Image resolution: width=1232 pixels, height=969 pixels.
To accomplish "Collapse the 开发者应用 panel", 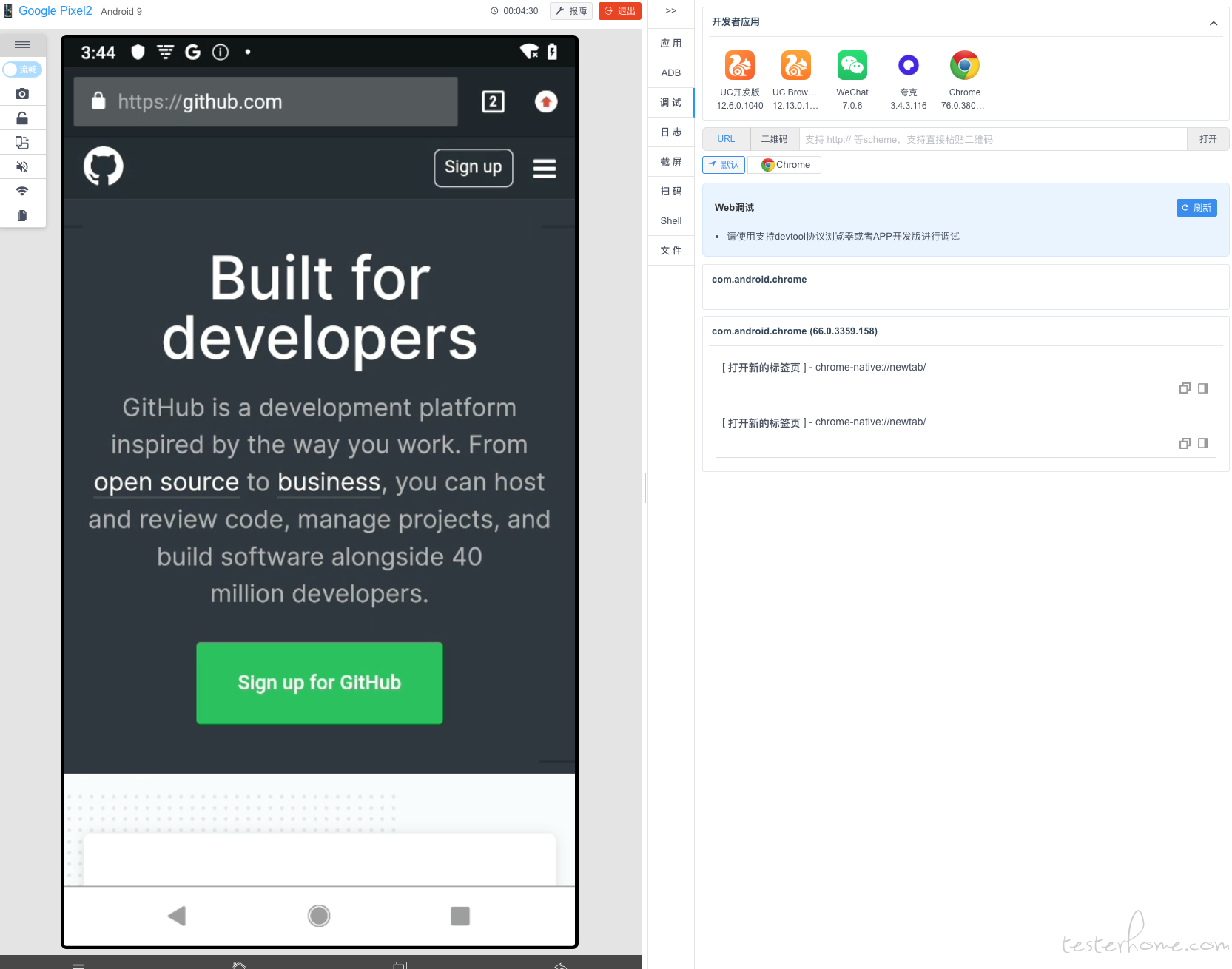I will (1214, 23).
